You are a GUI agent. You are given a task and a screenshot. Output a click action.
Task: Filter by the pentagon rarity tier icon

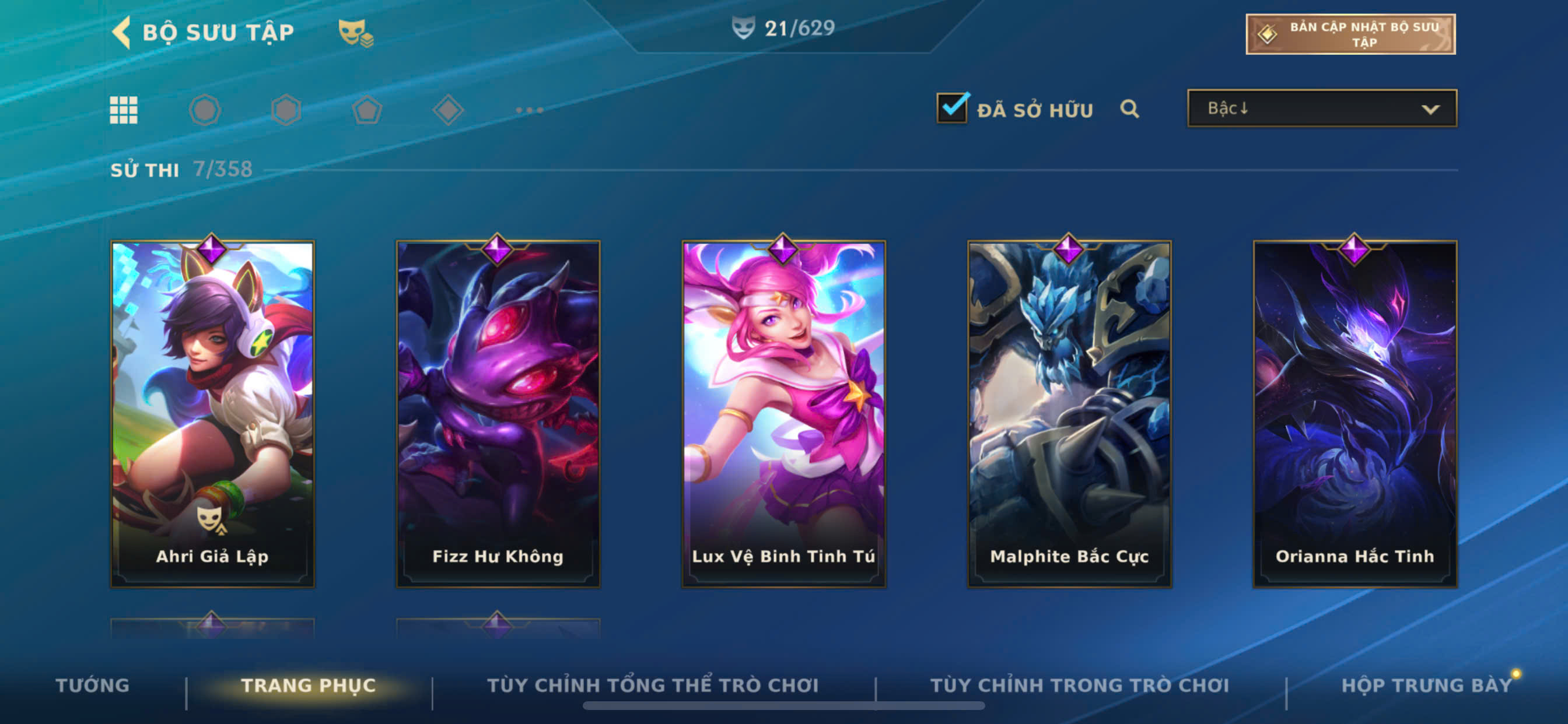367,110
